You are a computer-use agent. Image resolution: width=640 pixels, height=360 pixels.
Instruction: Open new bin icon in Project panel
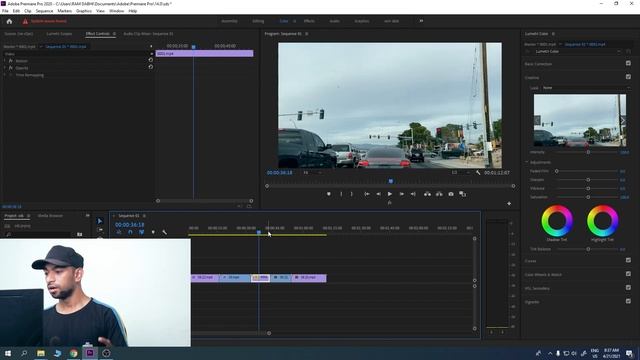tap(80, 234)
